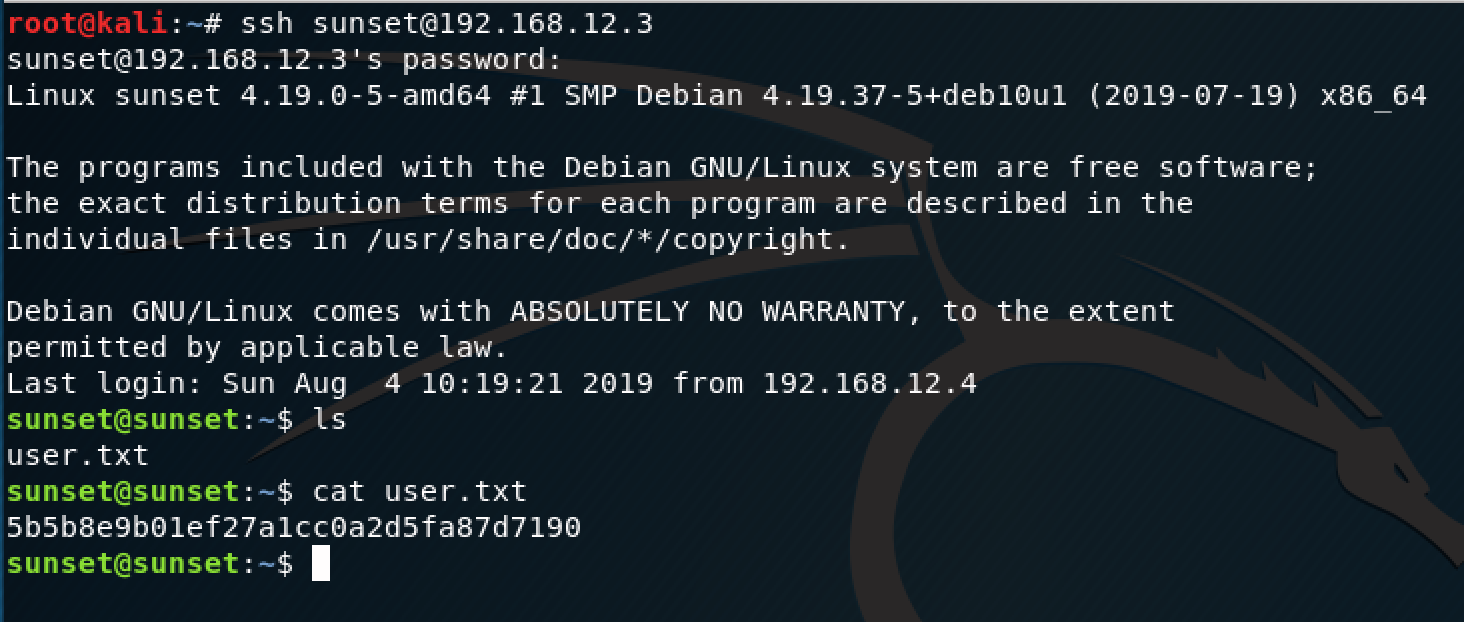1464x622 pixels.
Task: Click the Last login timestamp line
Action: pyautogui.click(x=491, y=384)
